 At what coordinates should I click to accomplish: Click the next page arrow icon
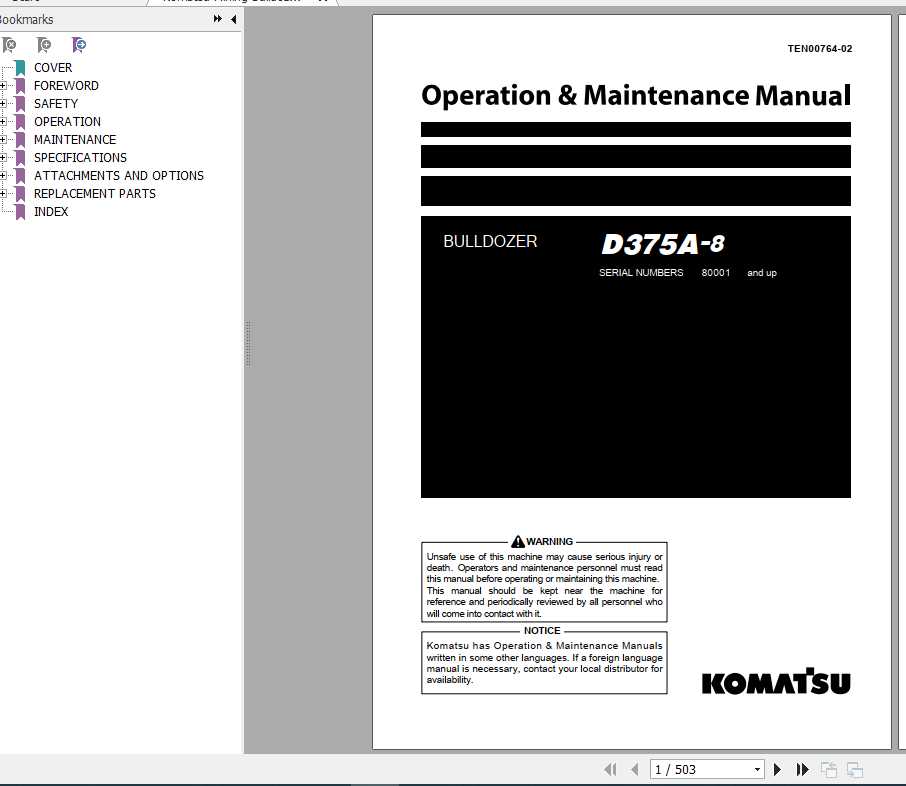tap(778, 769)
